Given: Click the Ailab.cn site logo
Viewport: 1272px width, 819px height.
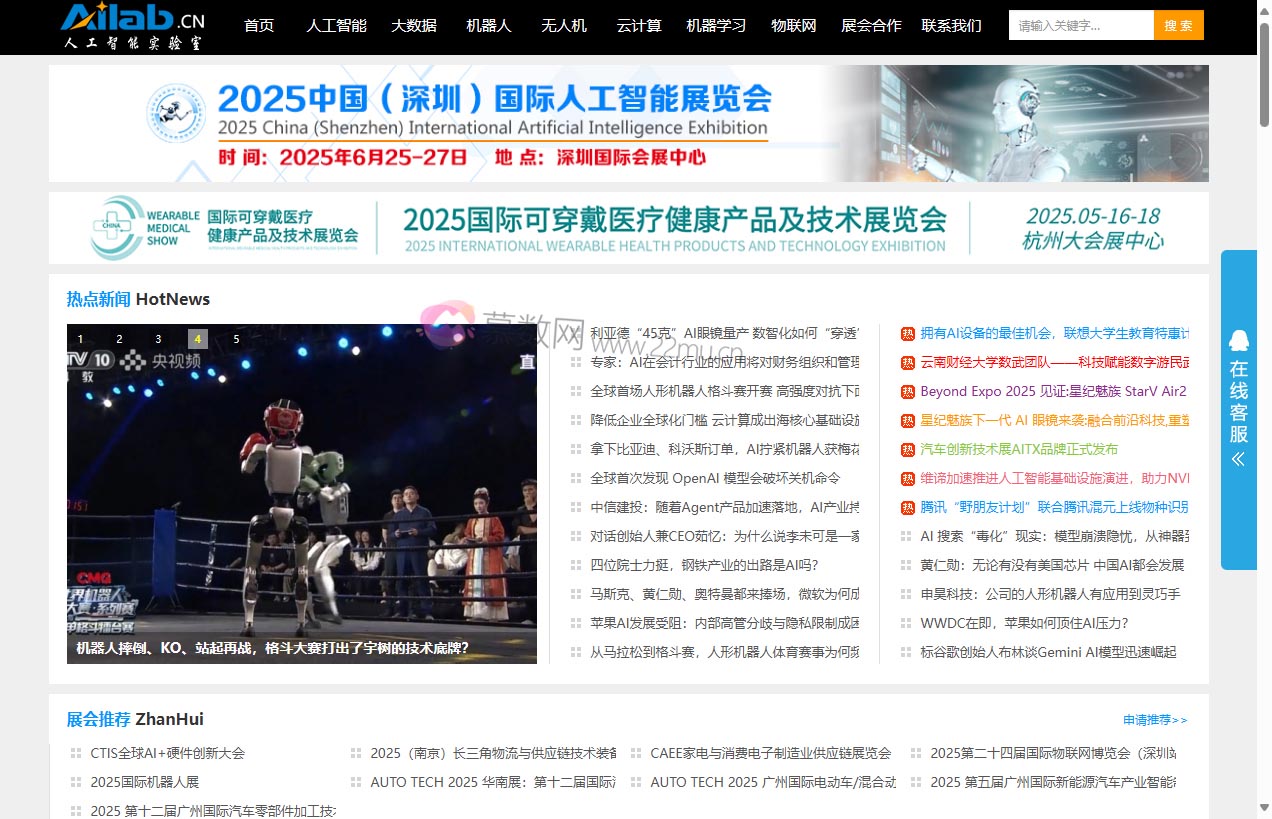Looking at the screenshot, I should (x=132, y=26).
